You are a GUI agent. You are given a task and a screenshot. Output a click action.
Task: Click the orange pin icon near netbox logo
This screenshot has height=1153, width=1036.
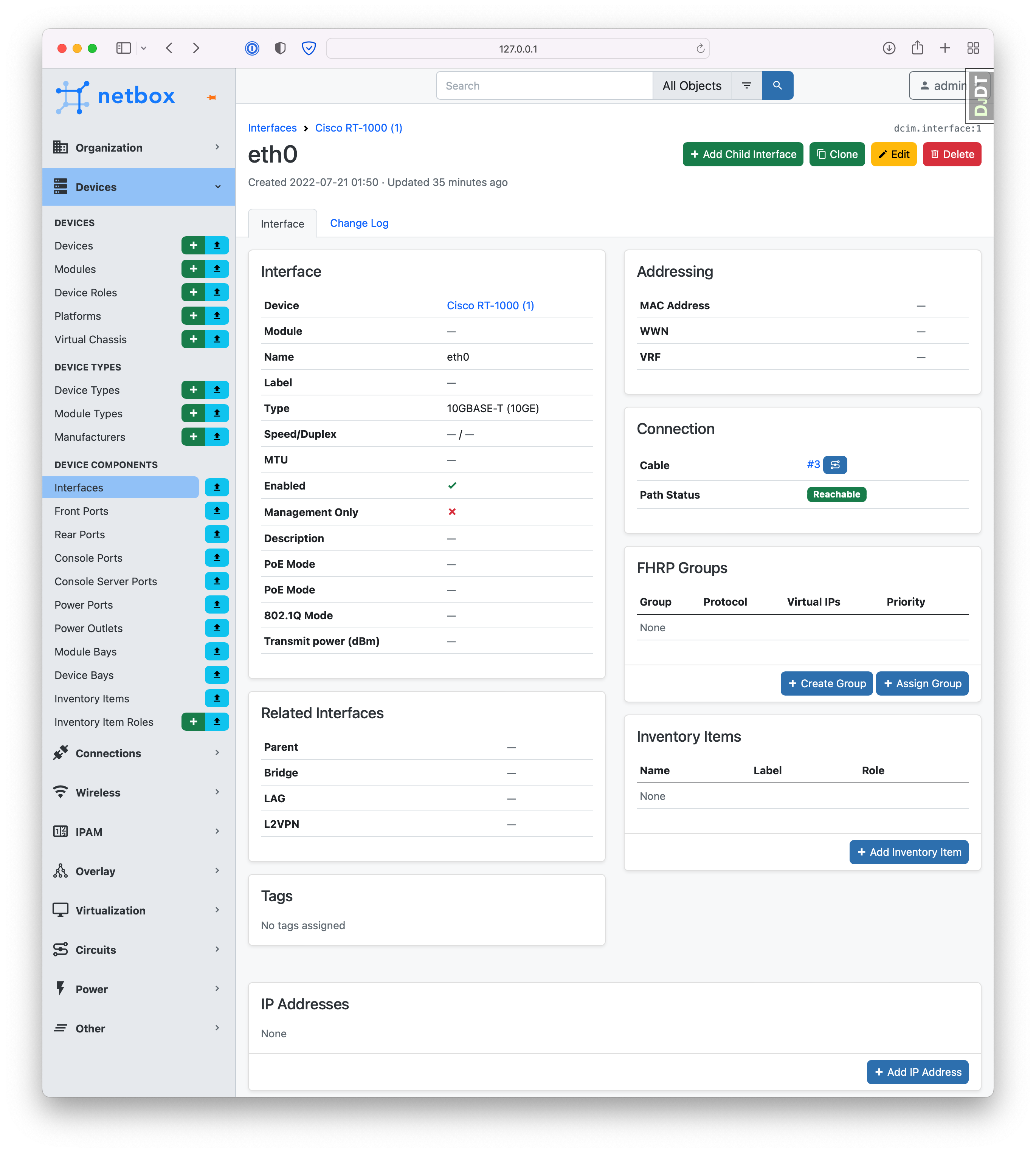[212, 97]
